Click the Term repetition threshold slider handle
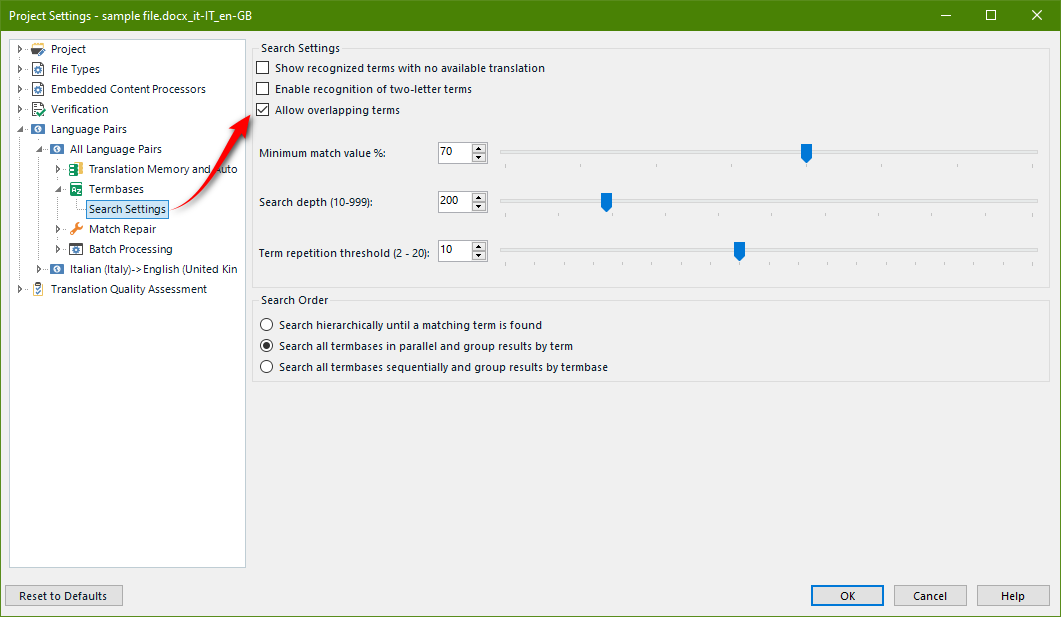This screenshot has width=1061, height=617. 740,251
